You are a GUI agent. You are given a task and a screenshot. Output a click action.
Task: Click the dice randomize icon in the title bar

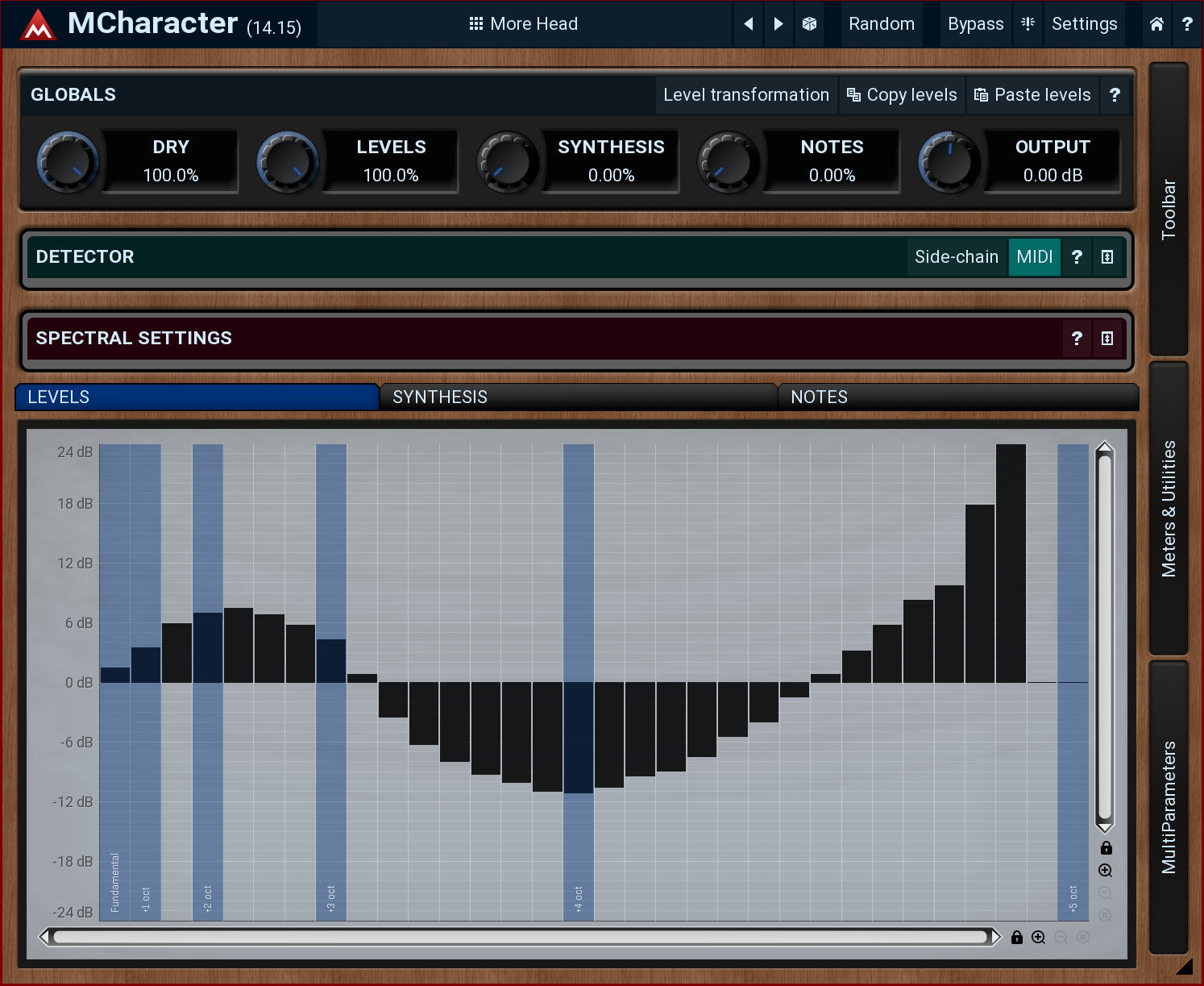click(x=809, y=24)
